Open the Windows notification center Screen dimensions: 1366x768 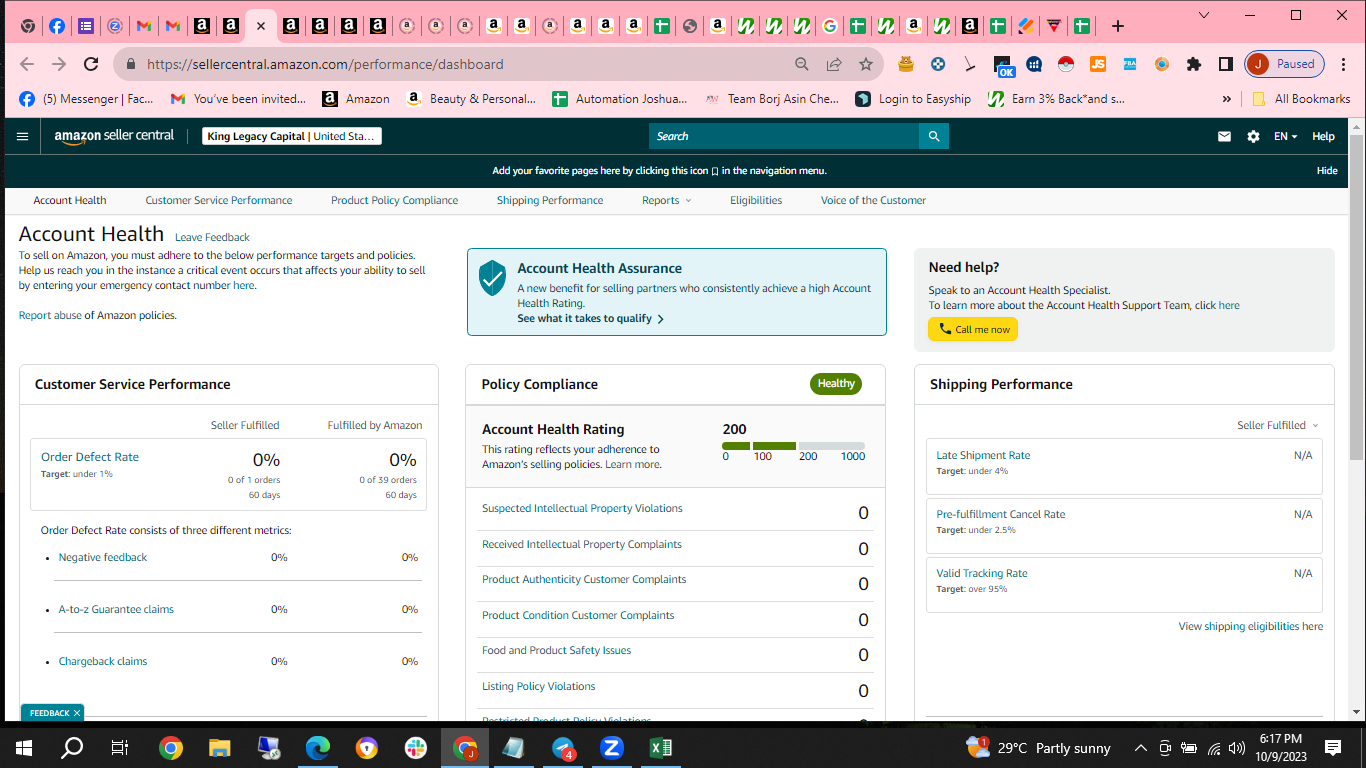click(1333, 748)
